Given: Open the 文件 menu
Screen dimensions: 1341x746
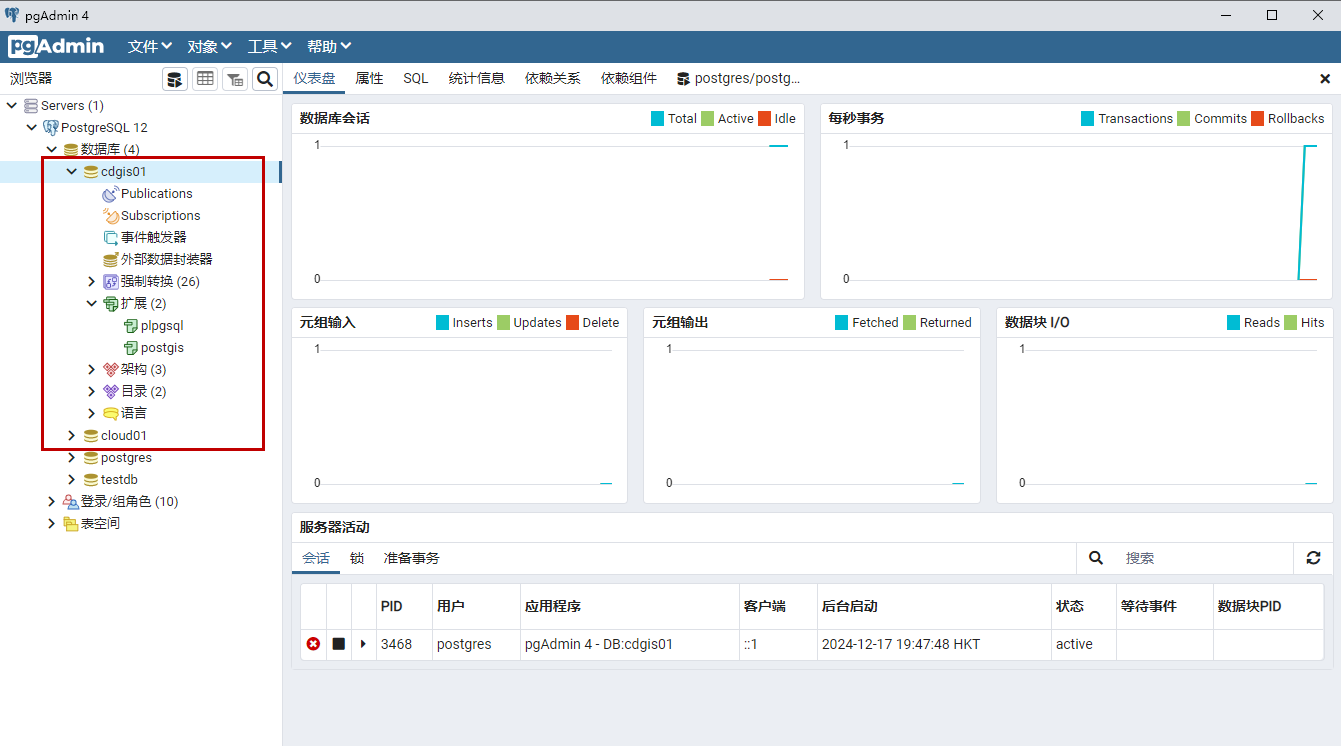Looking at the screenshot, I should (x=150, y=46).
